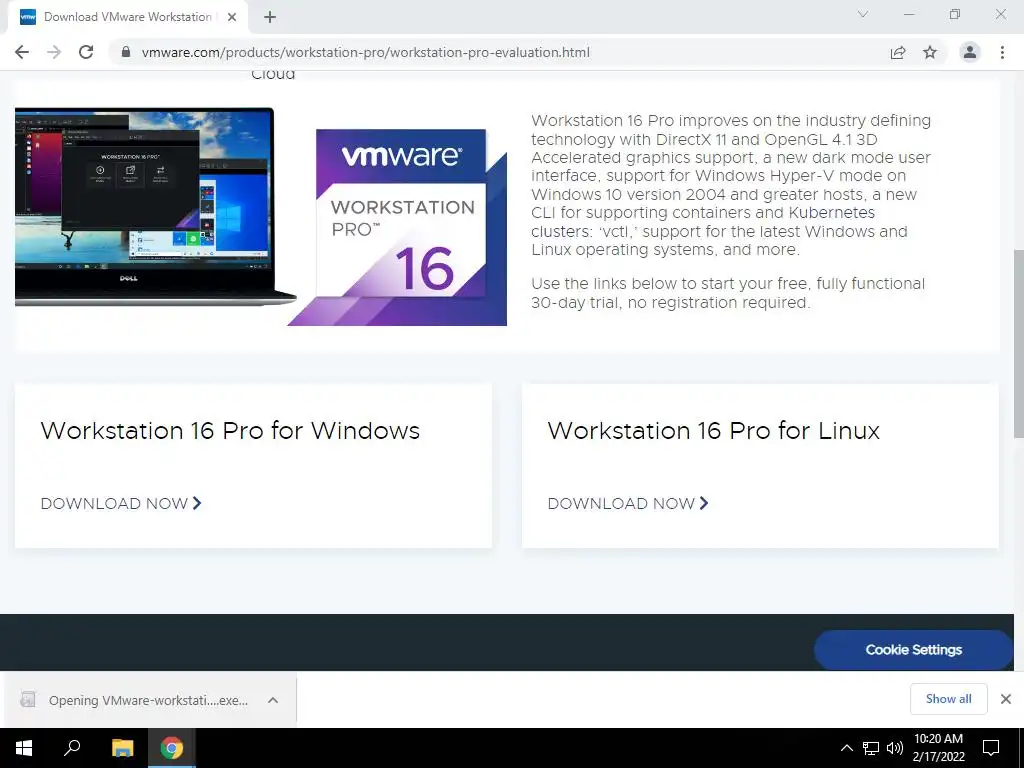Share this page using the share icon
Image resolution: width=1024 pixels, height=768 pixels.
pos(898,52)
